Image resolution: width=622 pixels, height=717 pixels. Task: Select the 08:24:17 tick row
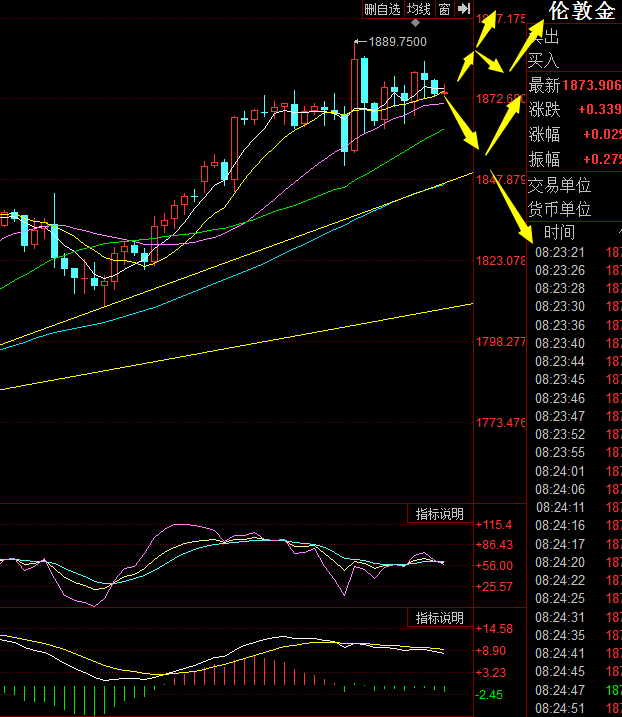(x=578, y=544)
